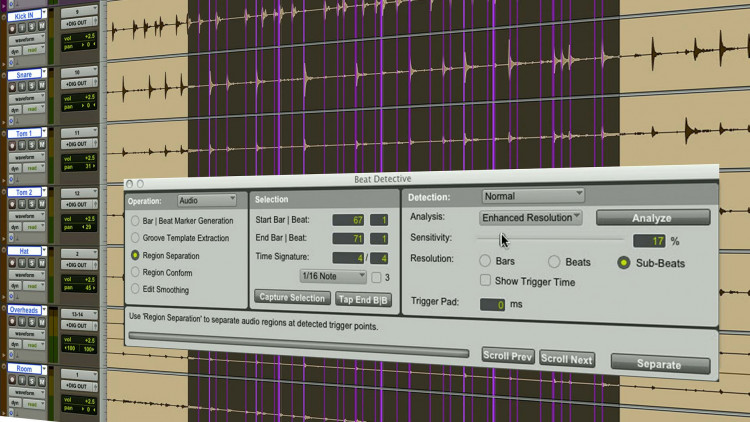Record-enable the Room track
Viewport: 750px width, 422px height.
click(13, 380)
